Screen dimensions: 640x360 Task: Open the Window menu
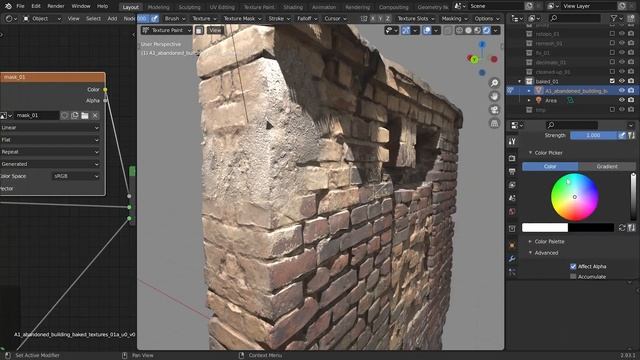coord(81,6)
